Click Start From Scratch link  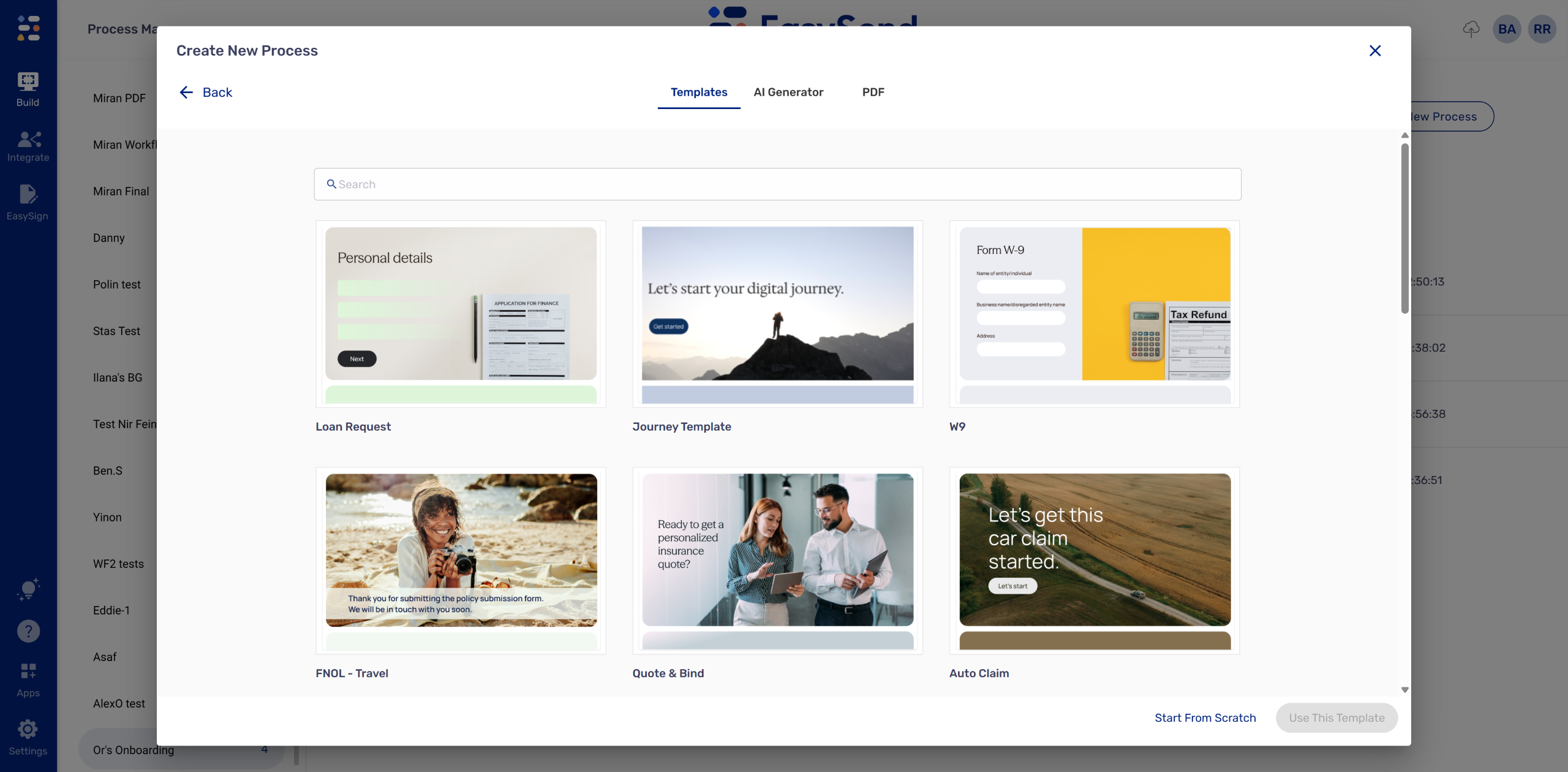[x=1205, y=717]
